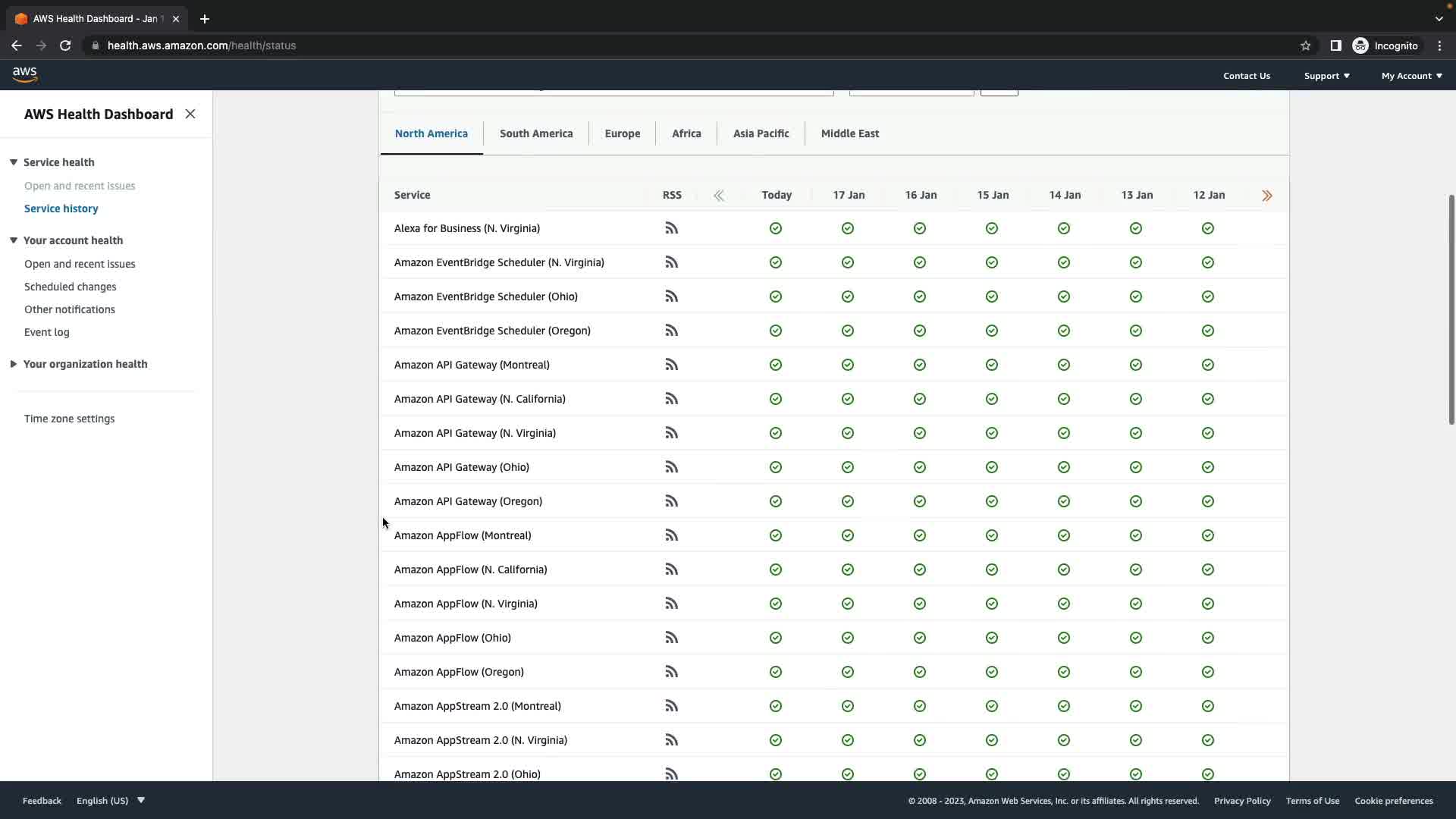Viewport: 1456px width, 819px height.
Task: Bookmark this page with the star icon
Action: pos(1305,45)
